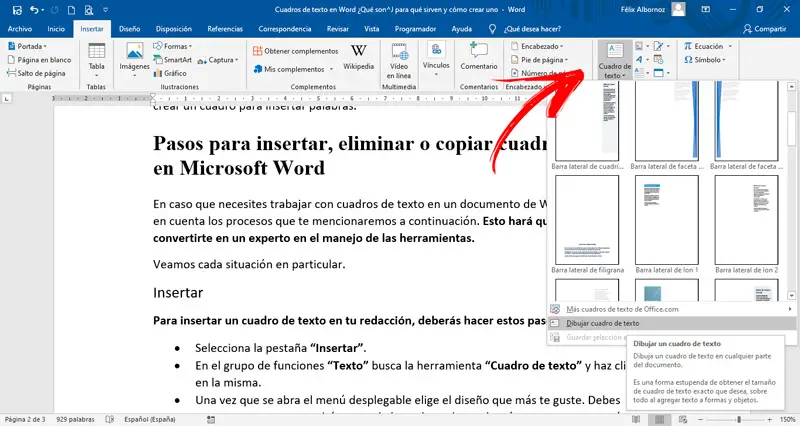Viewport: 800px width, 426px height.
Task: Select Más cuadros de texto de Office.com
Action: pos(671,309)
